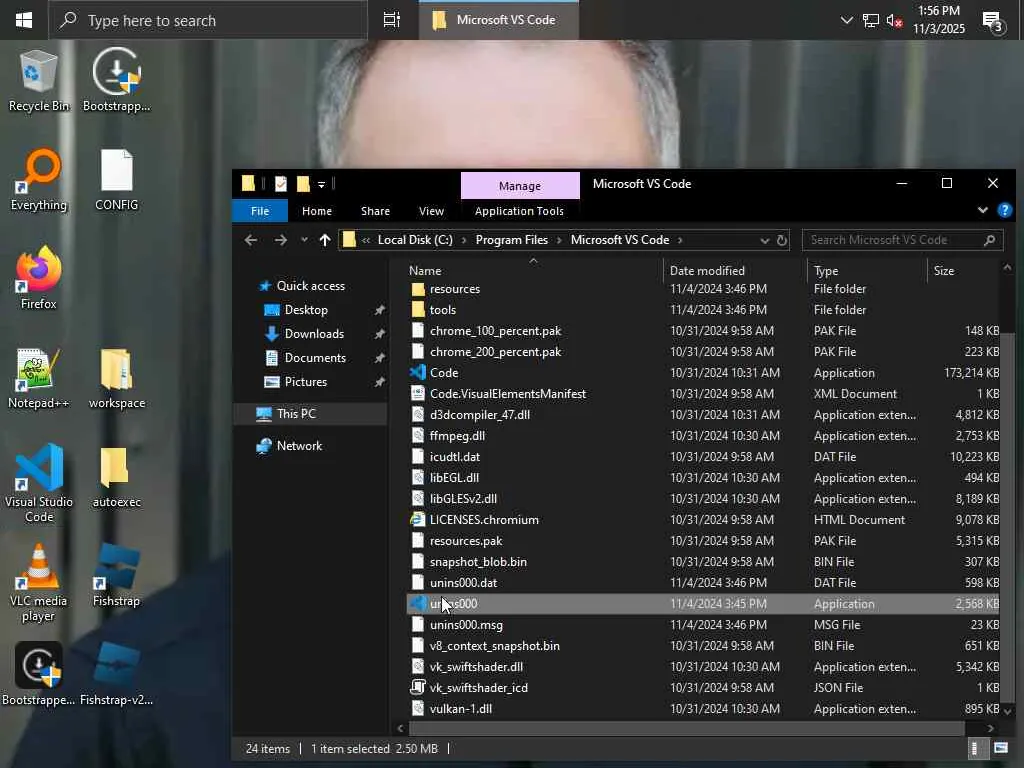Select the CONFIG file on the desktop
Image resolution: width=1024 pixels, height=768 pixels.
tap(116, 180)
